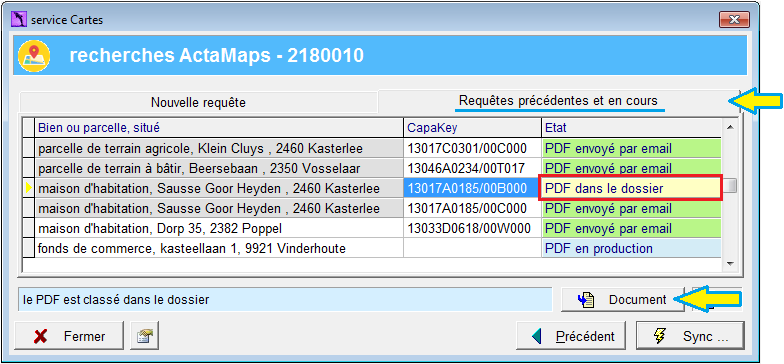784x364 pixels.
Task: Click the service Cartes title bar icon
Action: (x=20, y=20)
